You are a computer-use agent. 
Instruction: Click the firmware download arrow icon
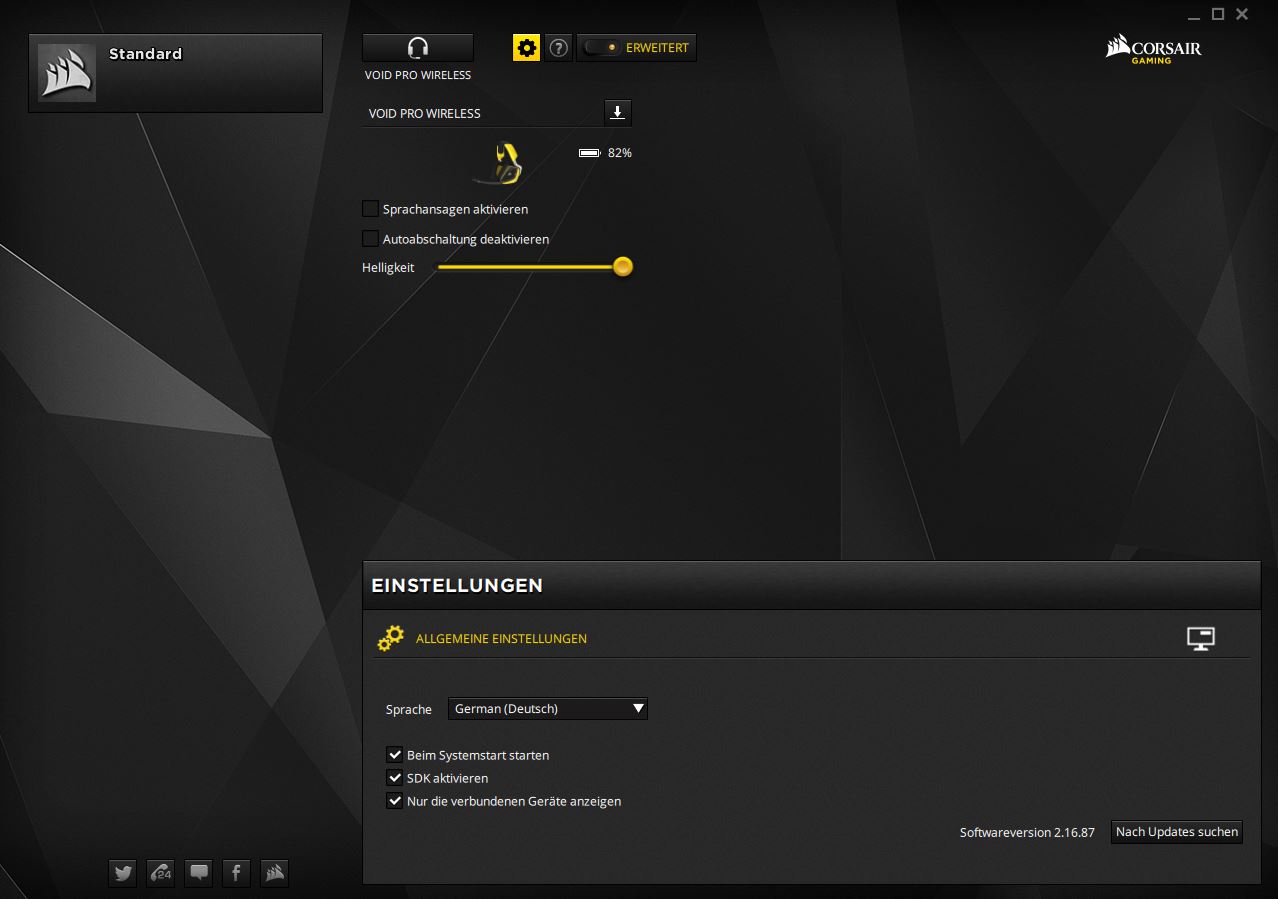(618, 112)
